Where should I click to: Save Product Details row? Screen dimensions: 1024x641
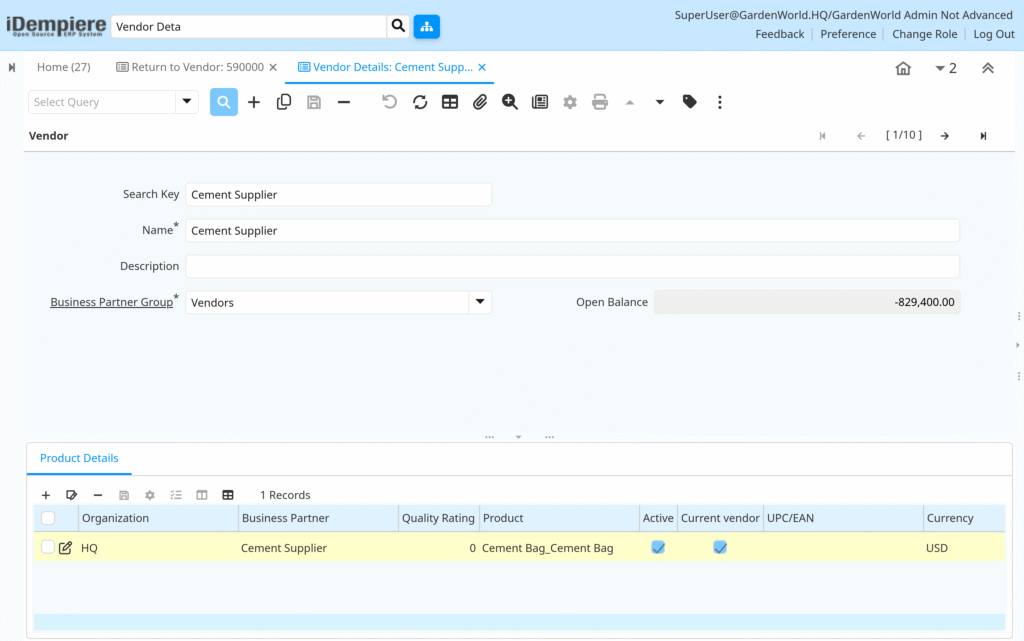tap(124, 495)
